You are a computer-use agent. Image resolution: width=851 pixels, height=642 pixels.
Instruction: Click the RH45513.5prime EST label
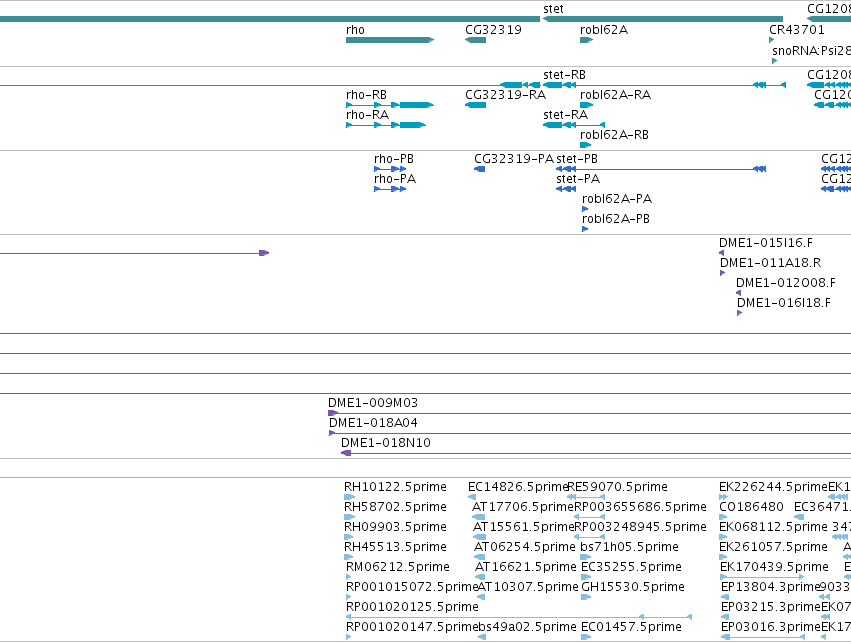pos(395,547)
